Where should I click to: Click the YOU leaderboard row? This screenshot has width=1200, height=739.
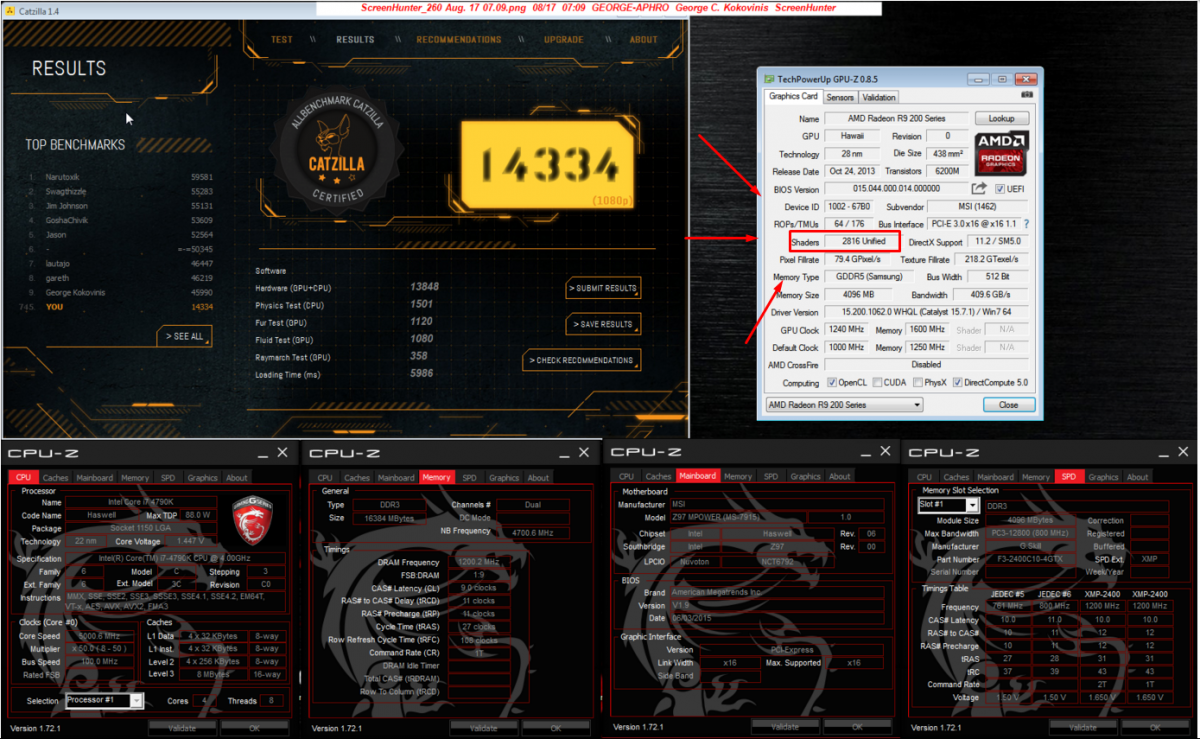click(120, 306)
